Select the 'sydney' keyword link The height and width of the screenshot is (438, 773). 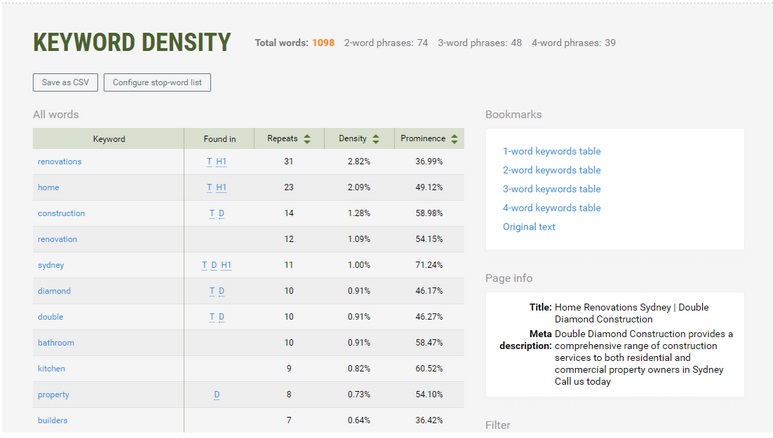pyautogui.click(x=51, y=265)
